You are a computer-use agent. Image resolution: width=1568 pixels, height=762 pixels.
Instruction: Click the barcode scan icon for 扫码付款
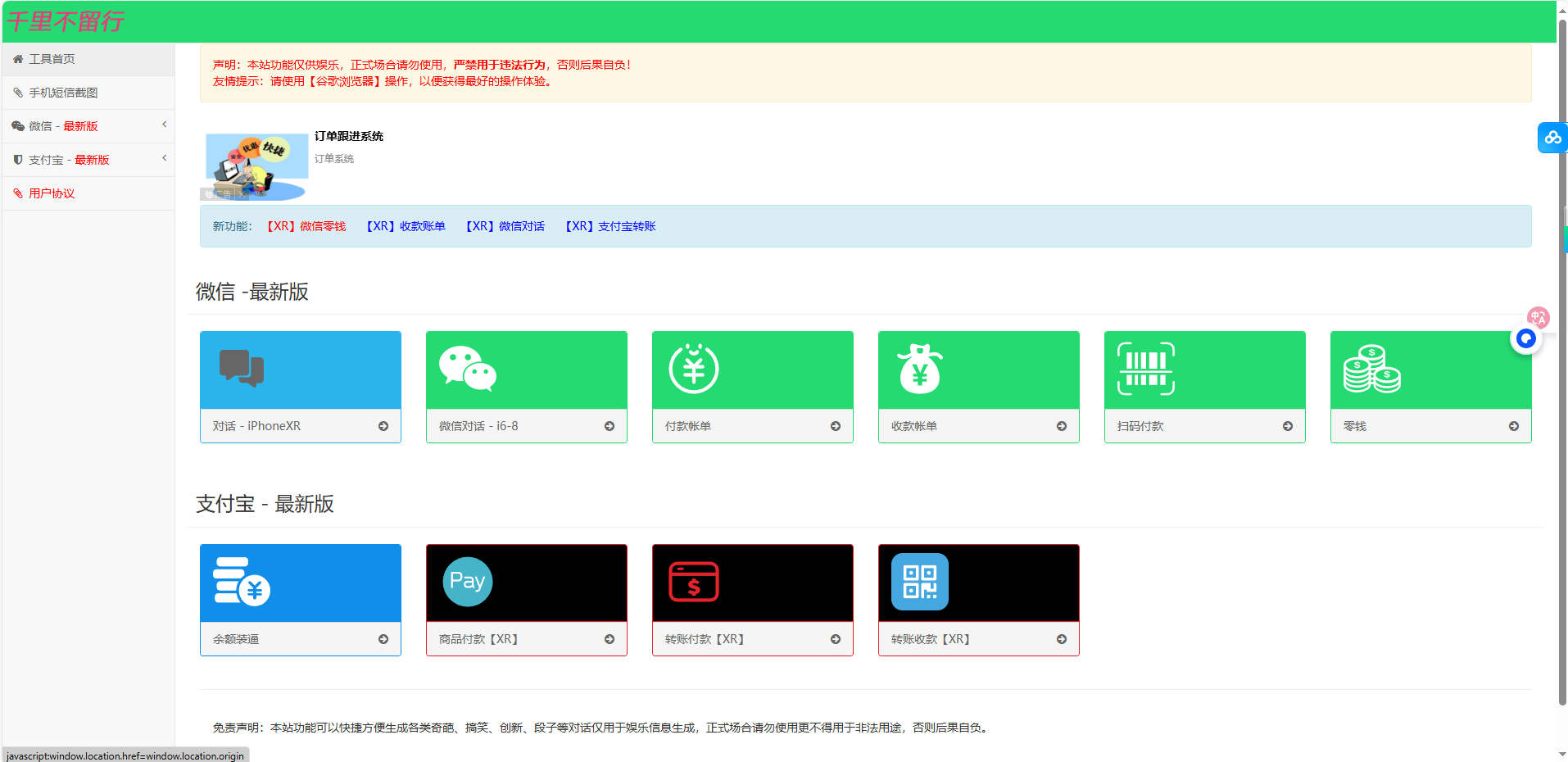1146,369
